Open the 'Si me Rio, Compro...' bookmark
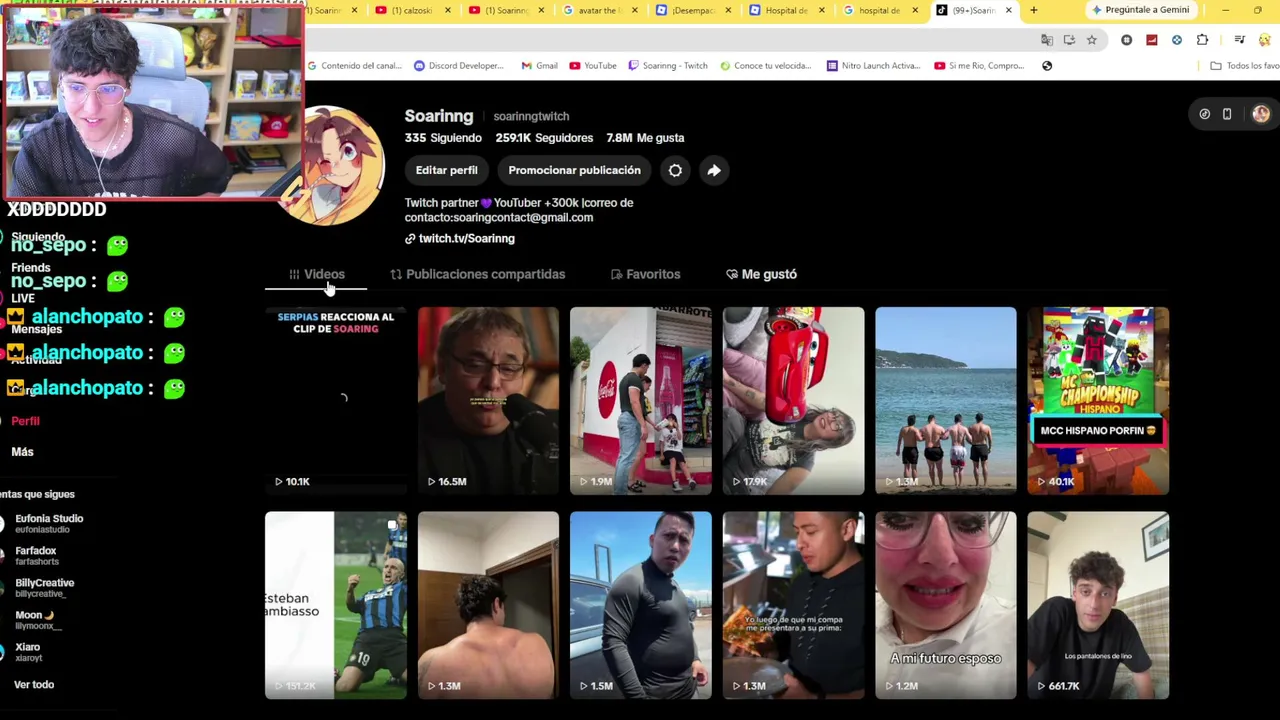 pyautogui.click(x=979, y=66)
